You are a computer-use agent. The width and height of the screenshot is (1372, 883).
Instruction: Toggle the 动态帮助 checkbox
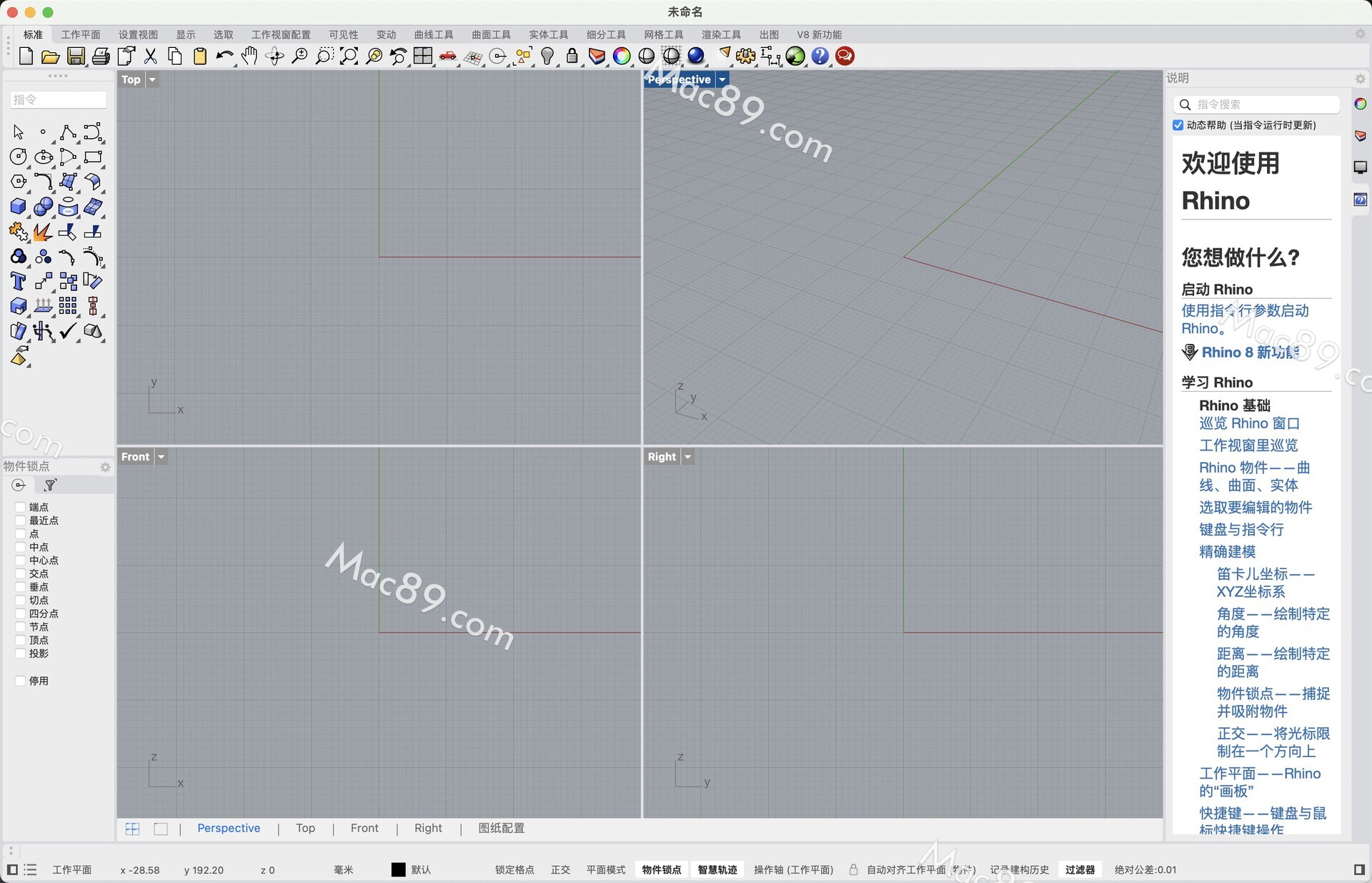click(x=1178, y=125)
